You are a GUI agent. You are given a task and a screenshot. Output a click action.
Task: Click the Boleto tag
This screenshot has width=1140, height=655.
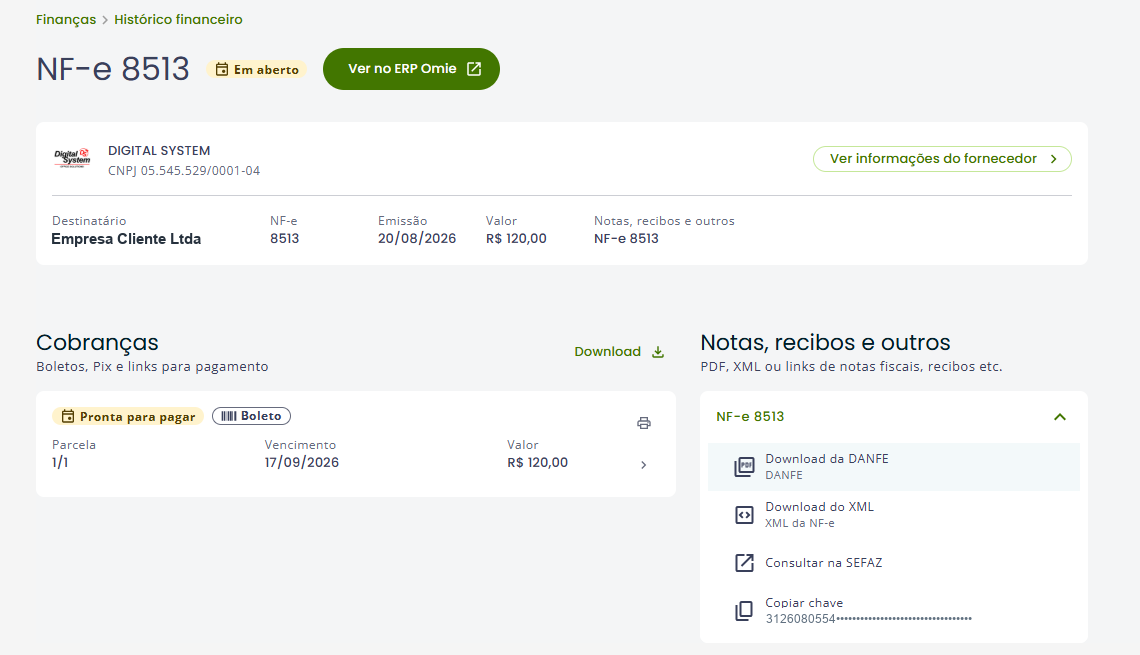coord(252,416)
